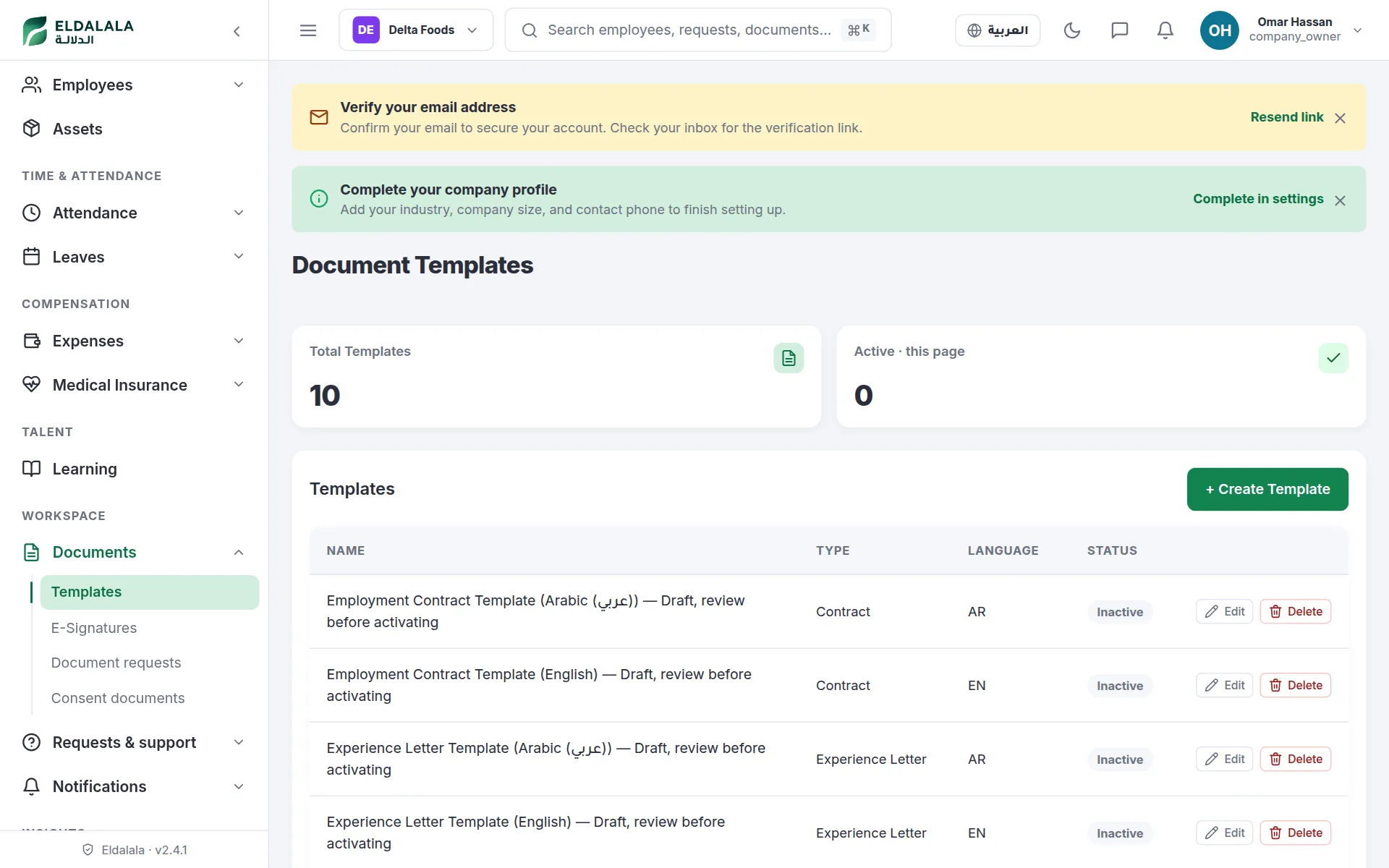Expand the Attendance section
The image size is (1389, 868).
135,213
